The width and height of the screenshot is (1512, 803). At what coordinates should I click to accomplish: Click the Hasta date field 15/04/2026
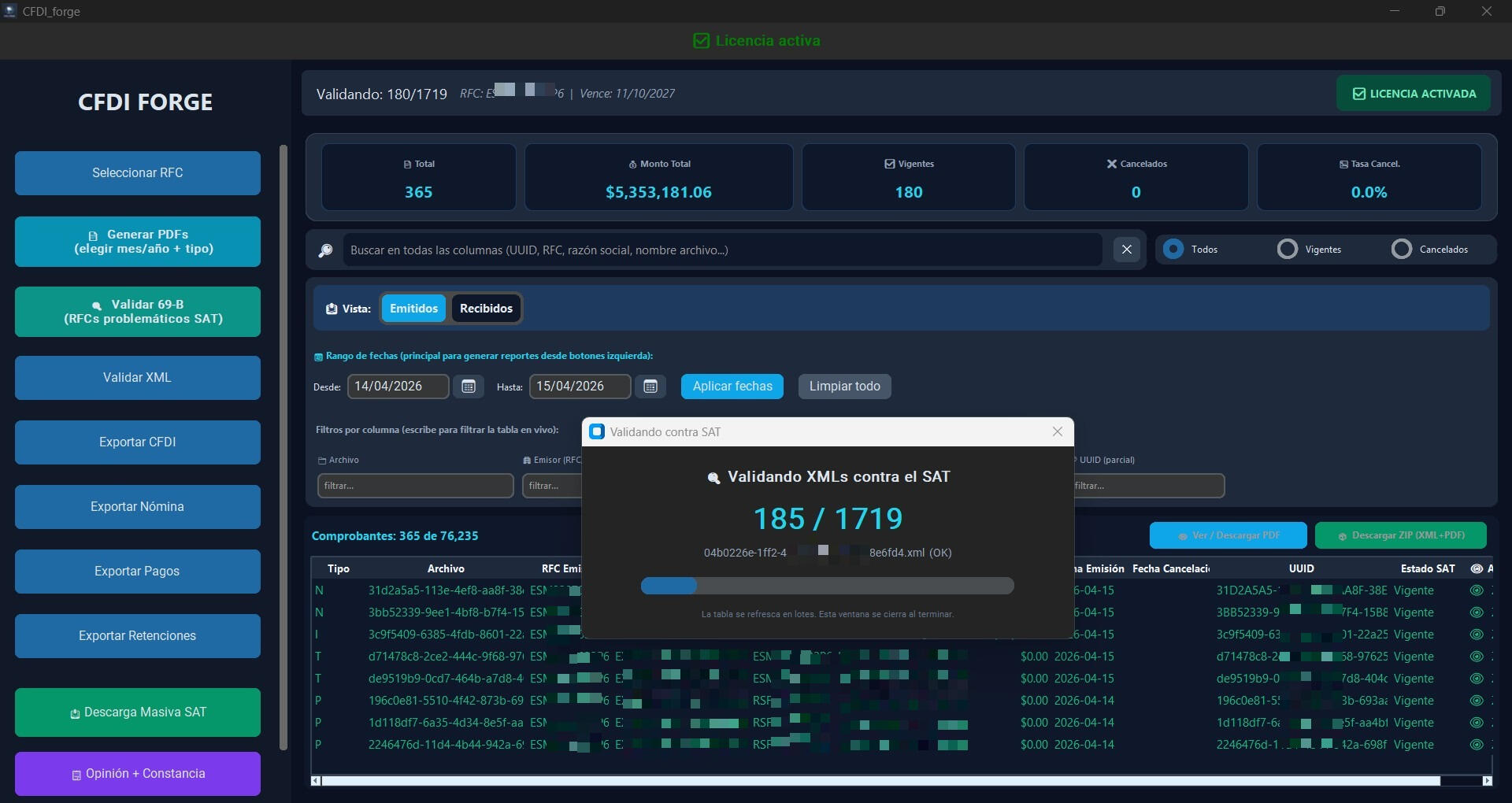[580, 387]
